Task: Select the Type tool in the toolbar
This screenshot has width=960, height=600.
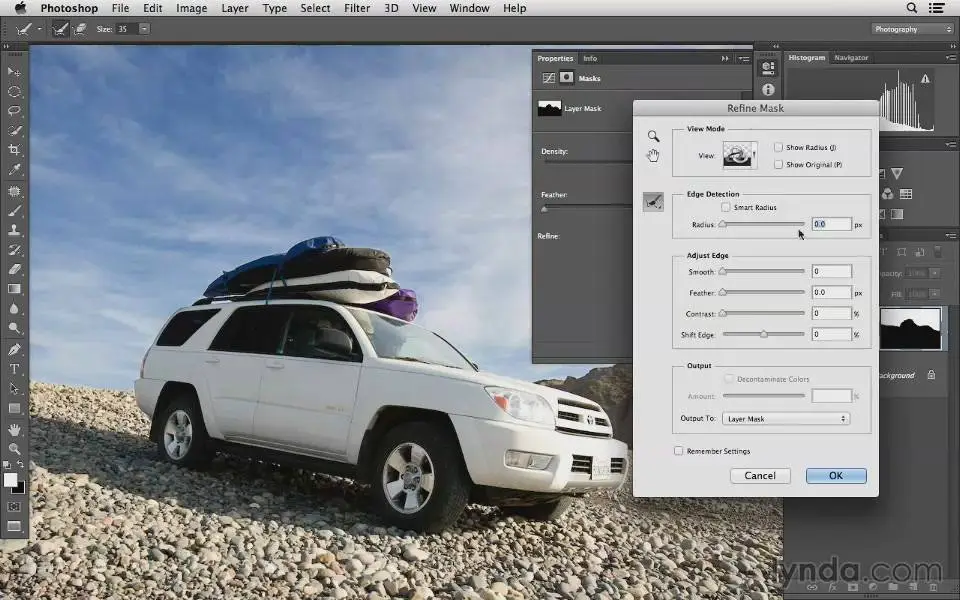Action: point(15,369)
